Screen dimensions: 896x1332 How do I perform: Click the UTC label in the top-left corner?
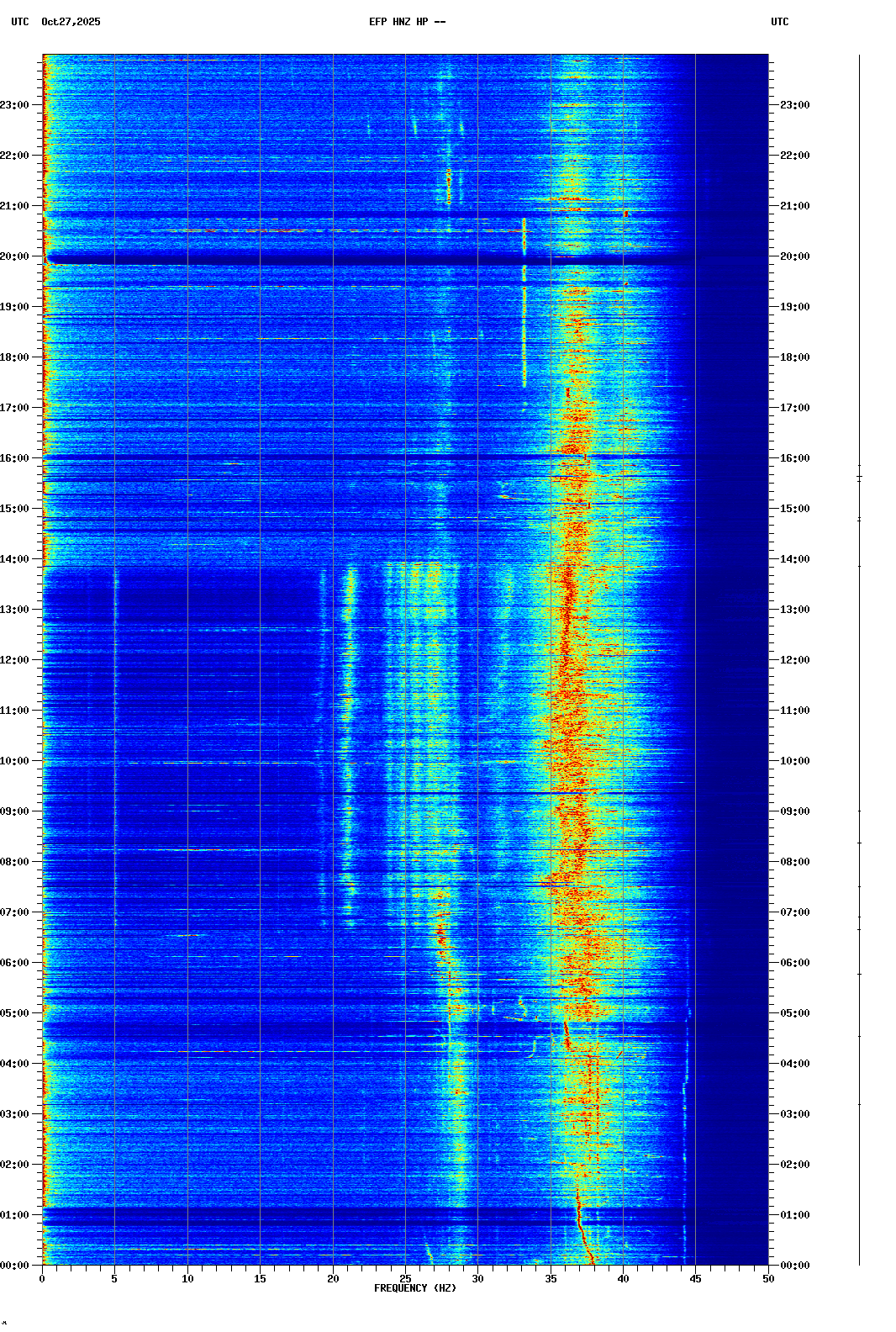point(19,22)
